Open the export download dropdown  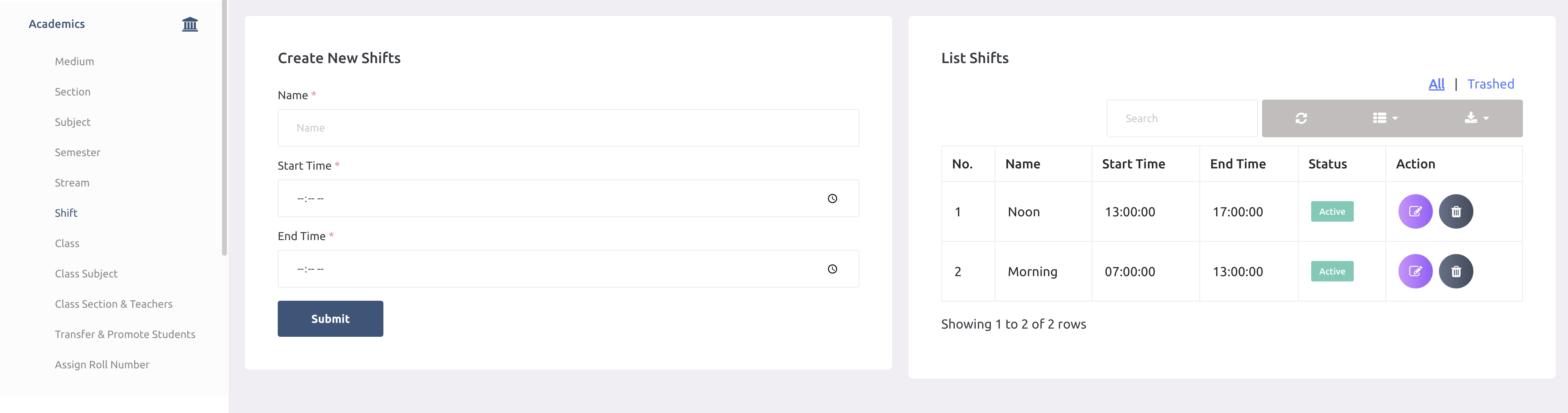click(x=1476, y=118)
